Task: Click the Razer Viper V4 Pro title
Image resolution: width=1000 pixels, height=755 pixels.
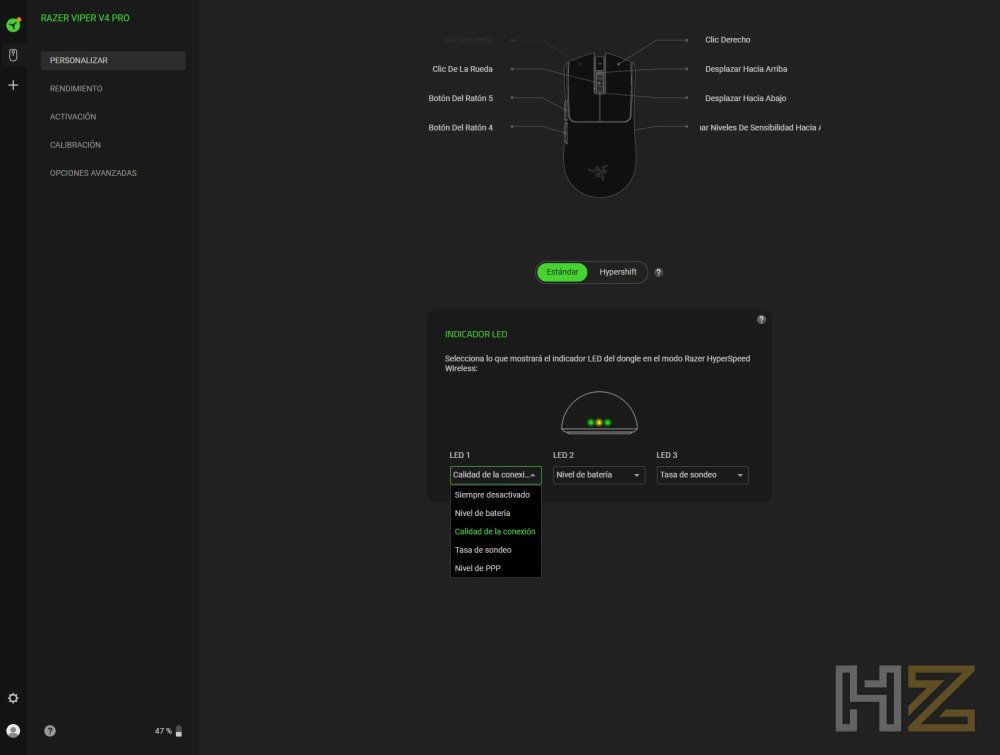Action: 85,18
